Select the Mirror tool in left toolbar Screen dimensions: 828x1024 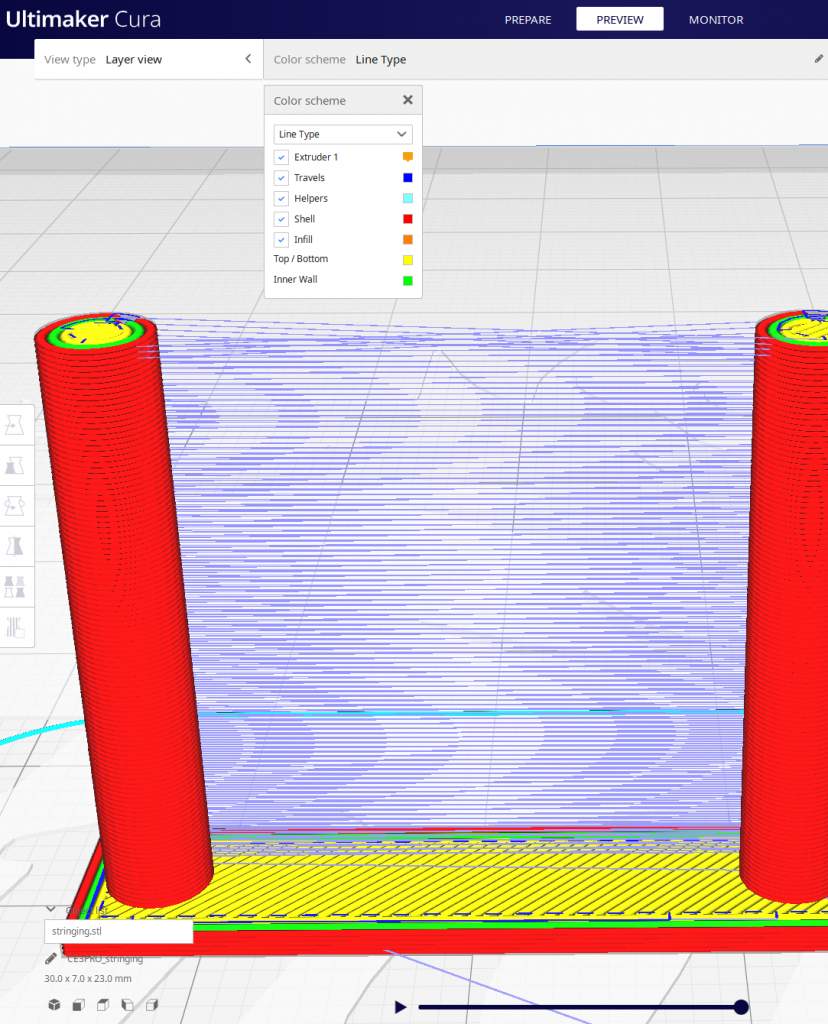coord(16,546)
